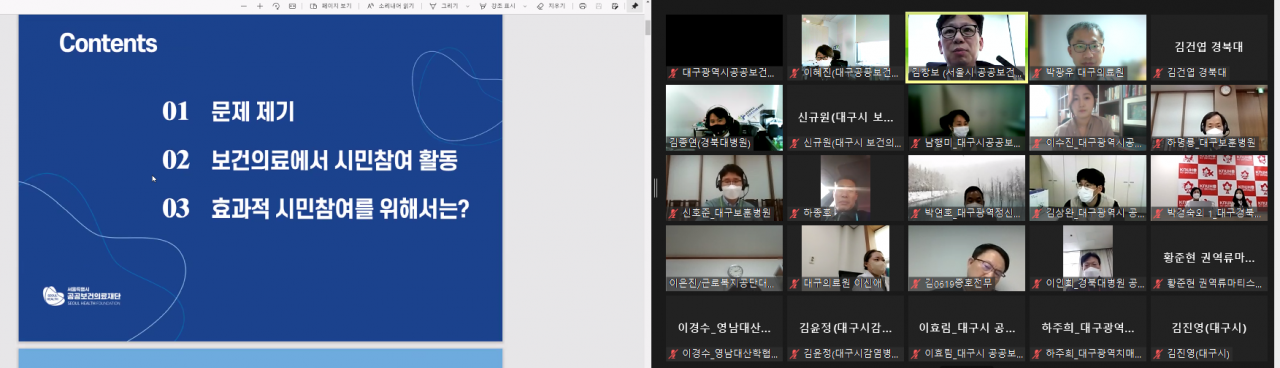Fit the page to width

[x=292, y=6]
